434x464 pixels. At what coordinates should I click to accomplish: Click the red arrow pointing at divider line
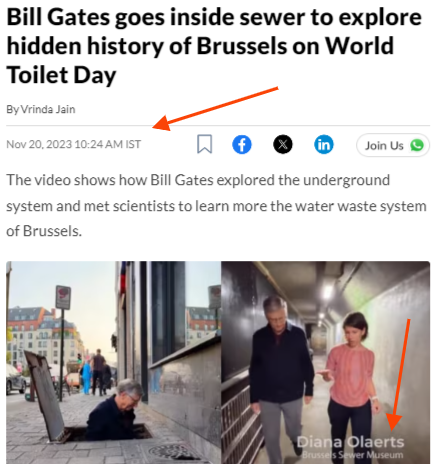(215, 109)
